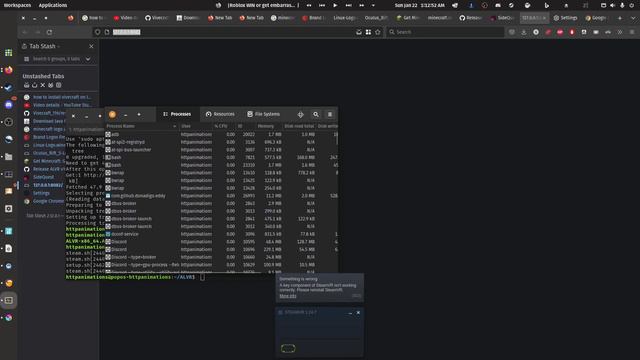
Task: Select the at-spi2-registryd process row
Action: 222,142
